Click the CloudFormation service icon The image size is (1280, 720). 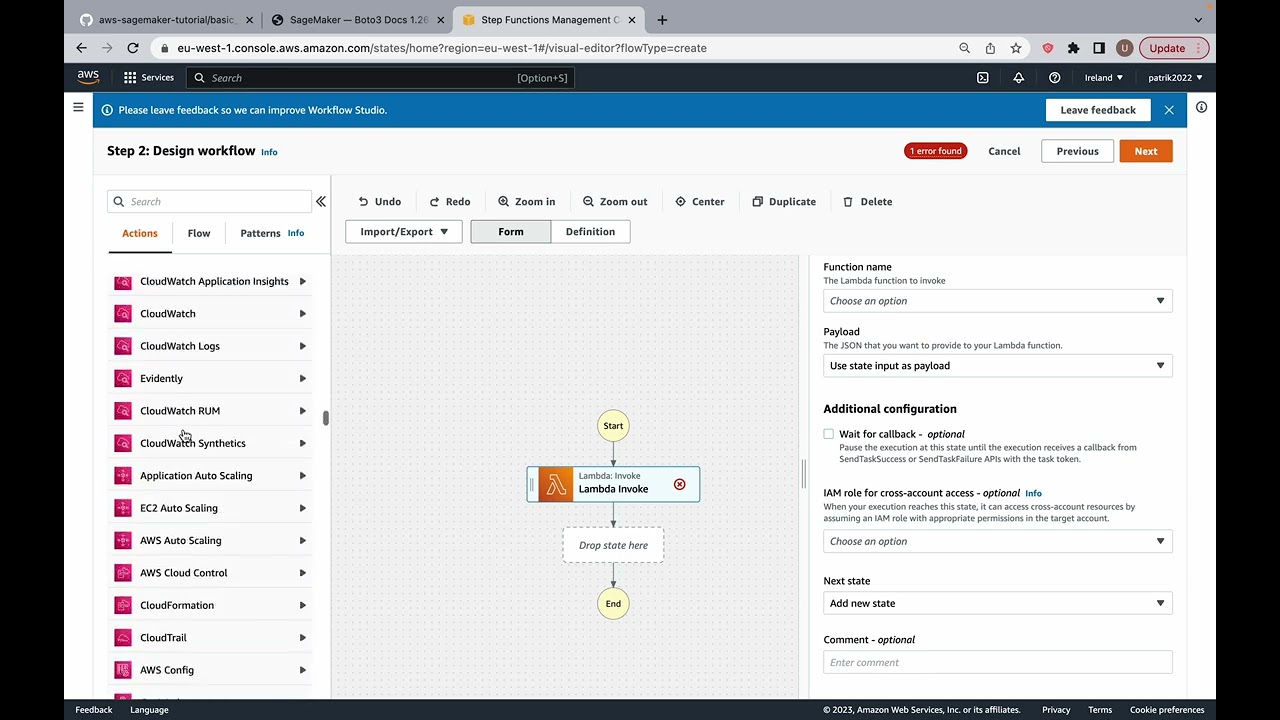tap(123, 605)
